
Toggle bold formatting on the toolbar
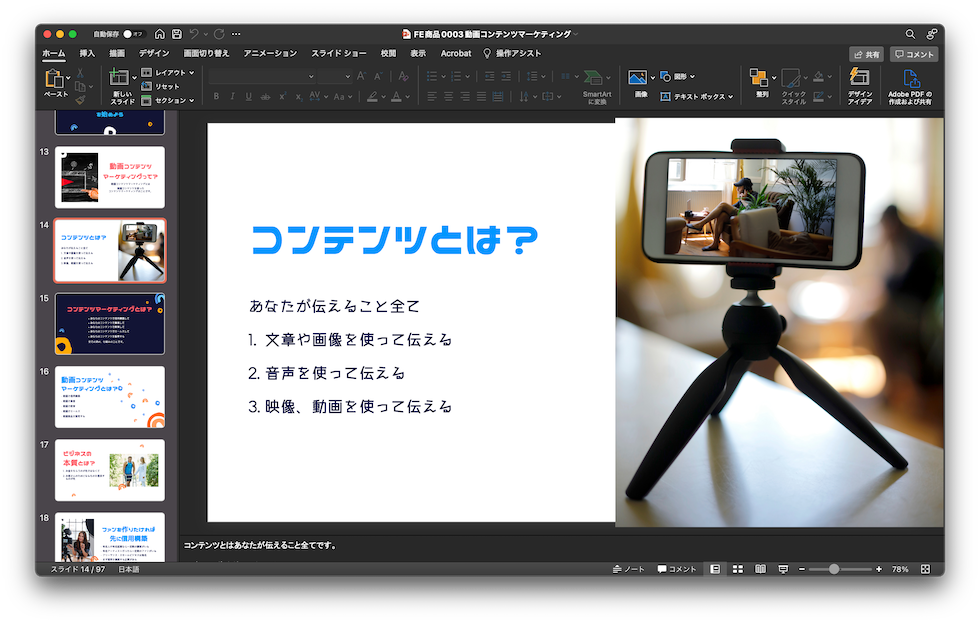[x=216, y=96]
